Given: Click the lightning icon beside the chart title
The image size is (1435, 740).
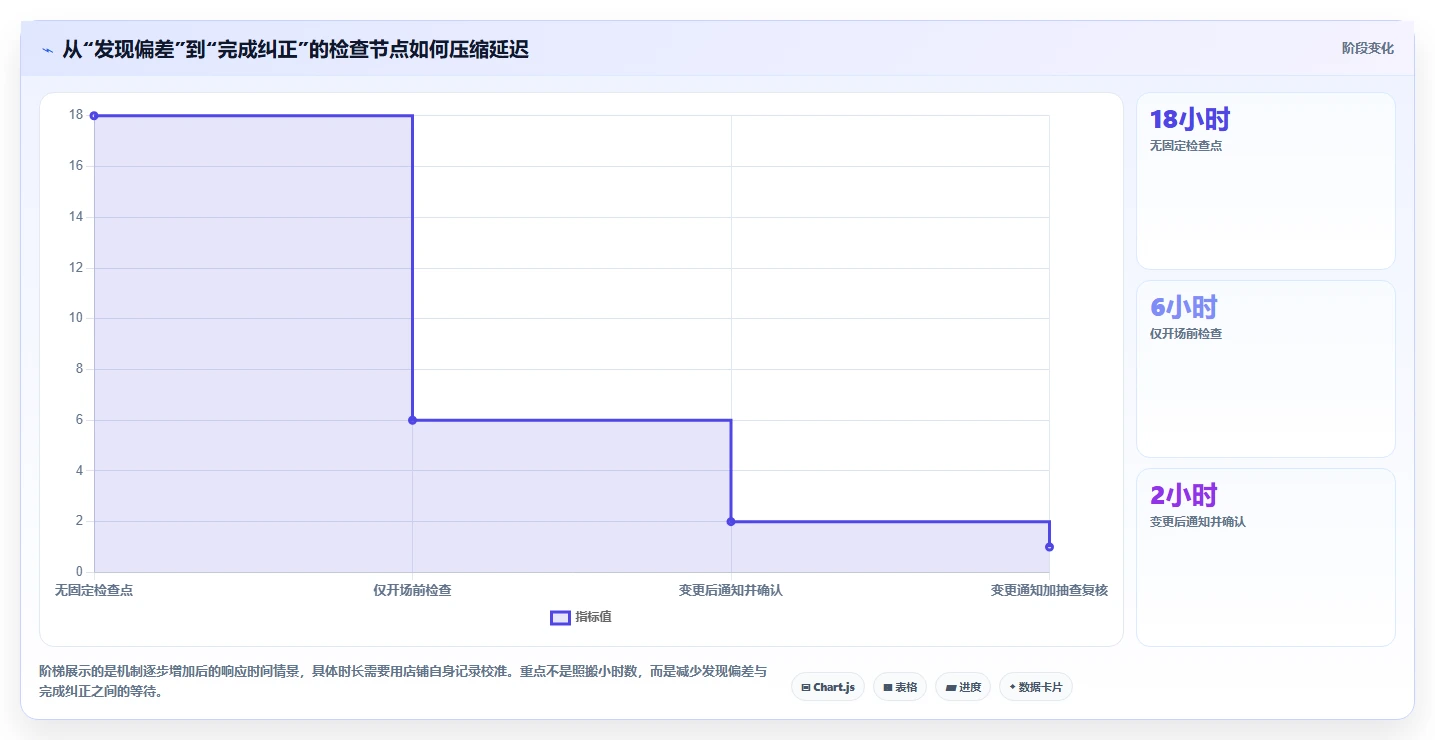Looking at the screenshot, I should pos(48,50).
